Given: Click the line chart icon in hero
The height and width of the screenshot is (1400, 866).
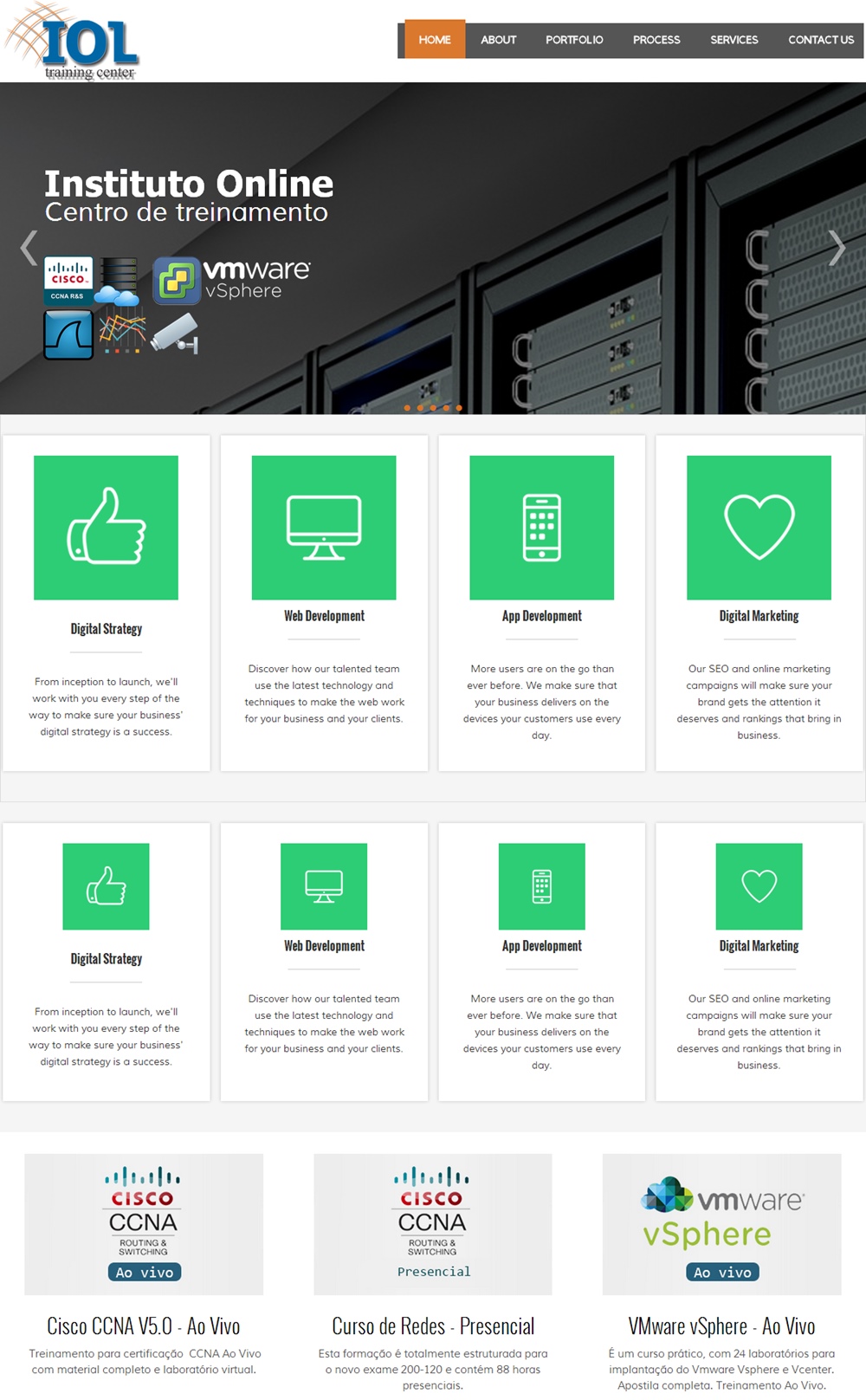Looking at the screenshot, I should [122, 334].
